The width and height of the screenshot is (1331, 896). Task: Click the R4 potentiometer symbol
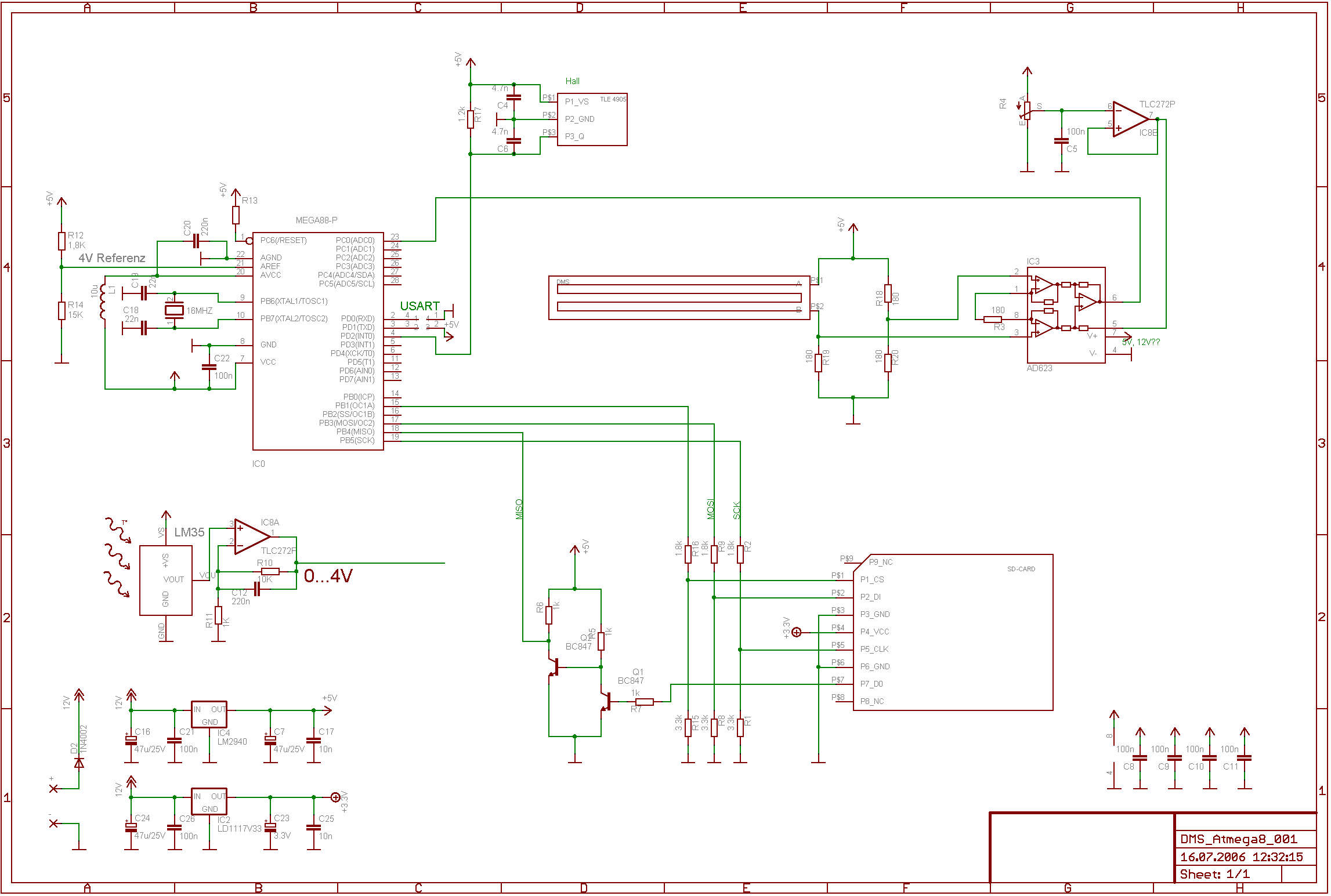tap(1027, 110)
